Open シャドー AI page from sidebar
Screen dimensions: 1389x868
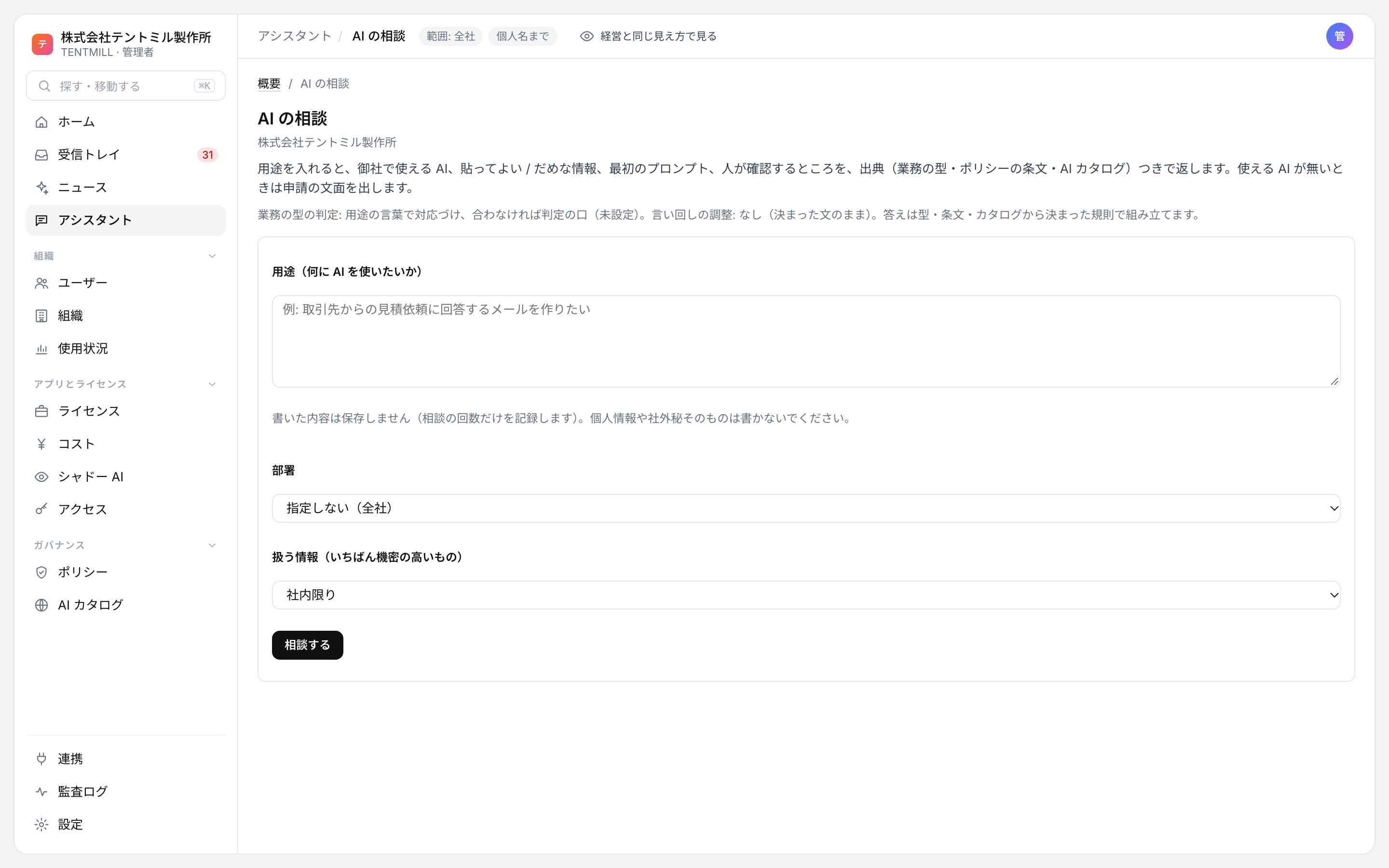coord(126,476)
